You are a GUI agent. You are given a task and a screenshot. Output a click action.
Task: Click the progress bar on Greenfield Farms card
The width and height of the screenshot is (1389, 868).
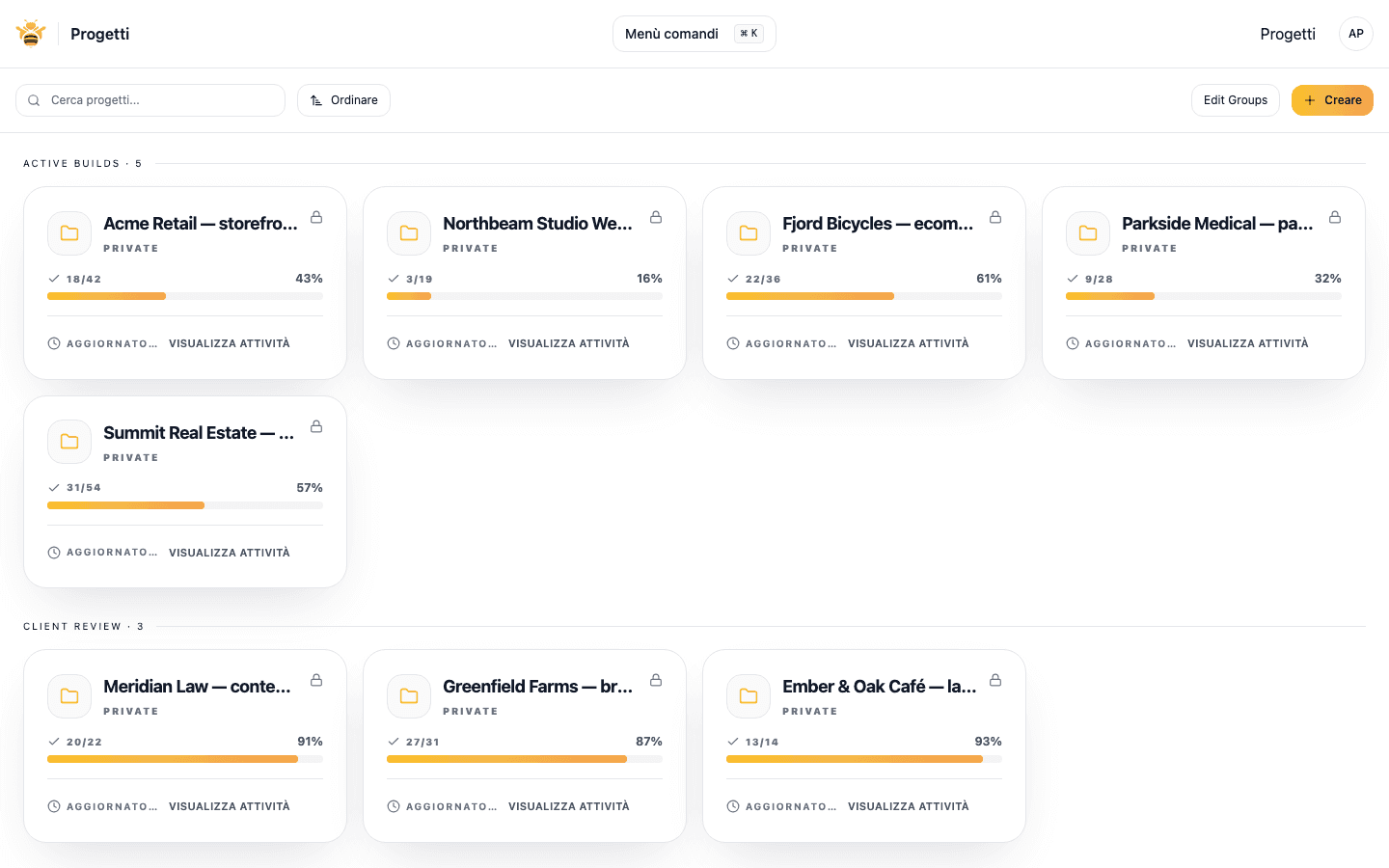pyautogui.click(x=524, y=759)
